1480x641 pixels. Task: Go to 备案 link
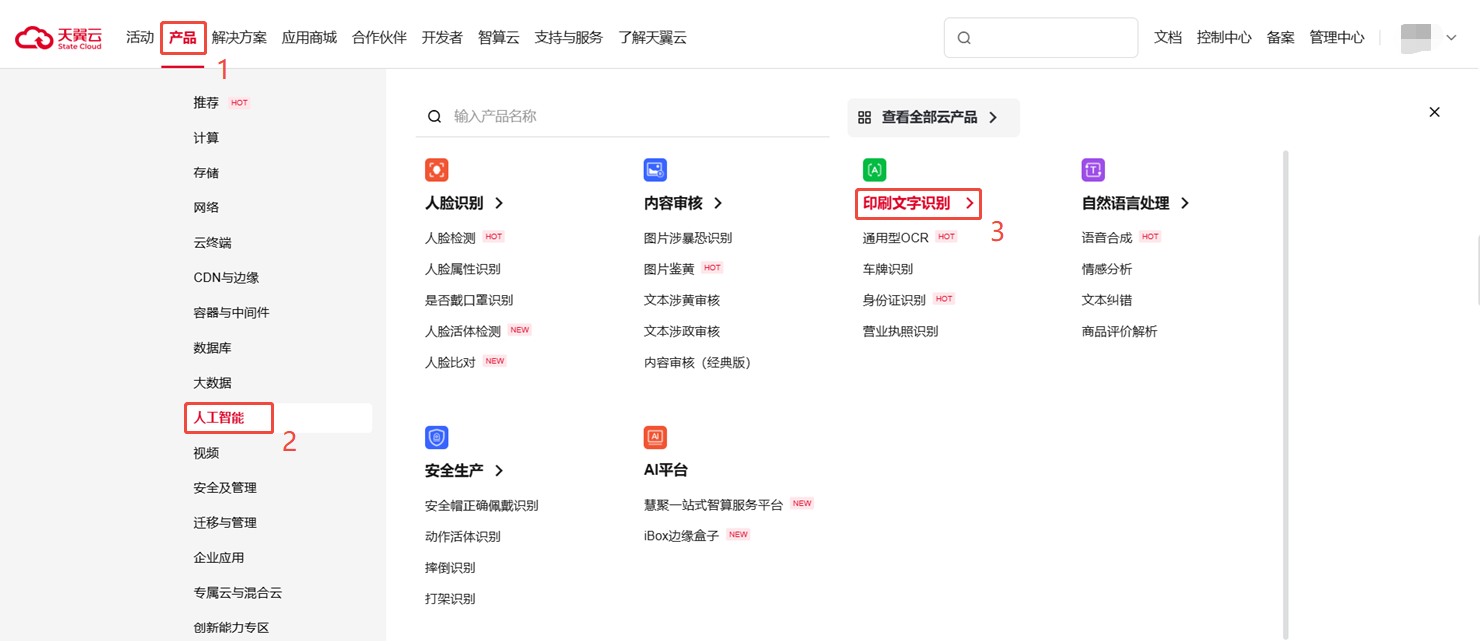click(x=1280, y=38)
